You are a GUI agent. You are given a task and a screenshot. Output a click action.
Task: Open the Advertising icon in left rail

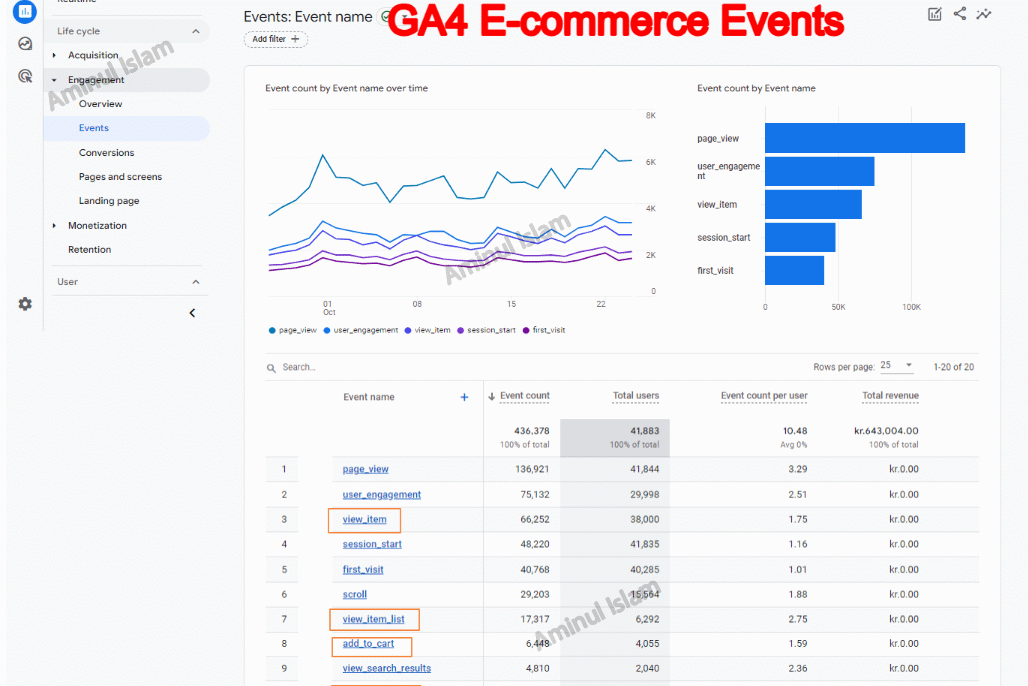coord(25,76)
